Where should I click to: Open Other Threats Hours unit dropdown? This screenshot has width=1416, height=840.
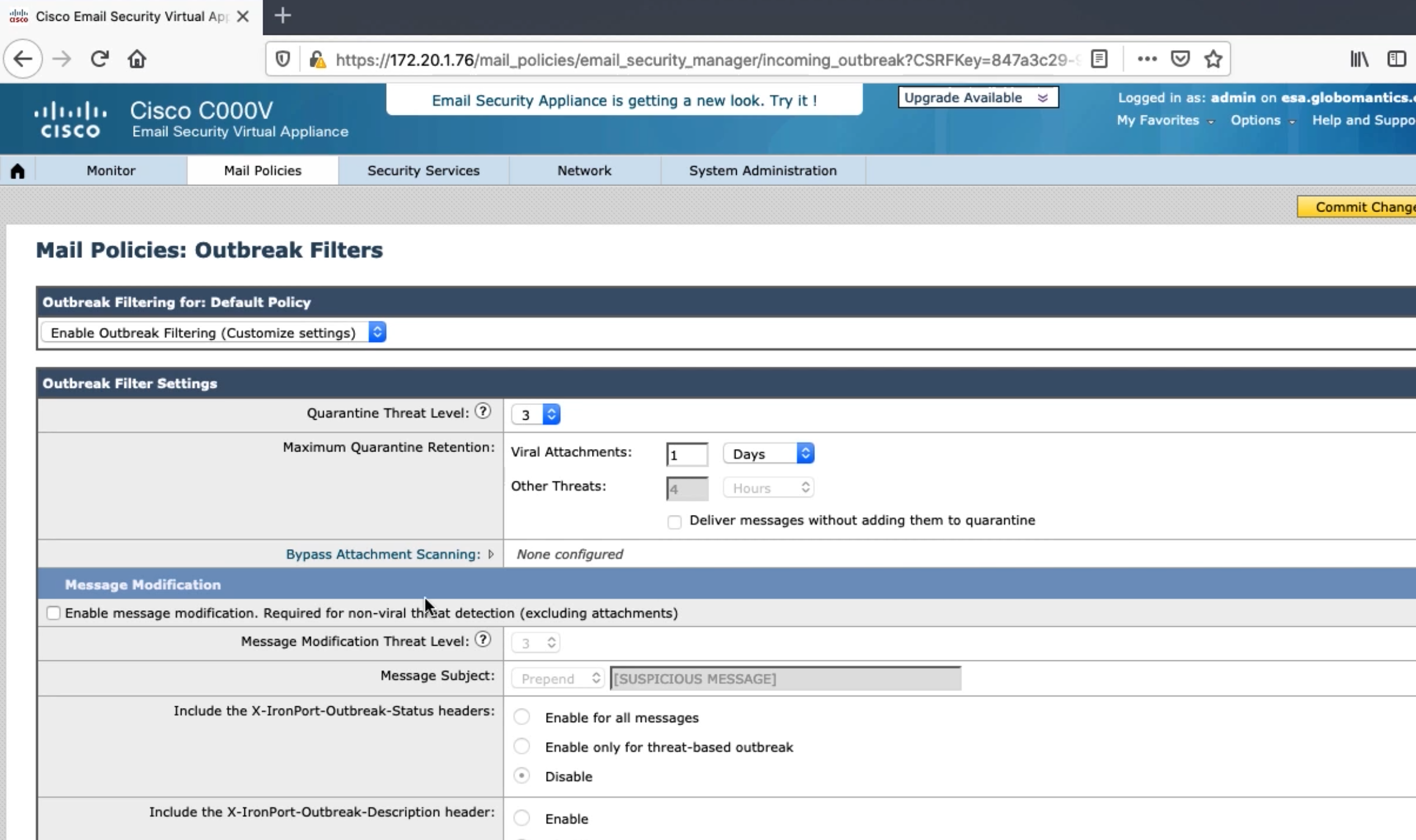click(x=768, y=488)
